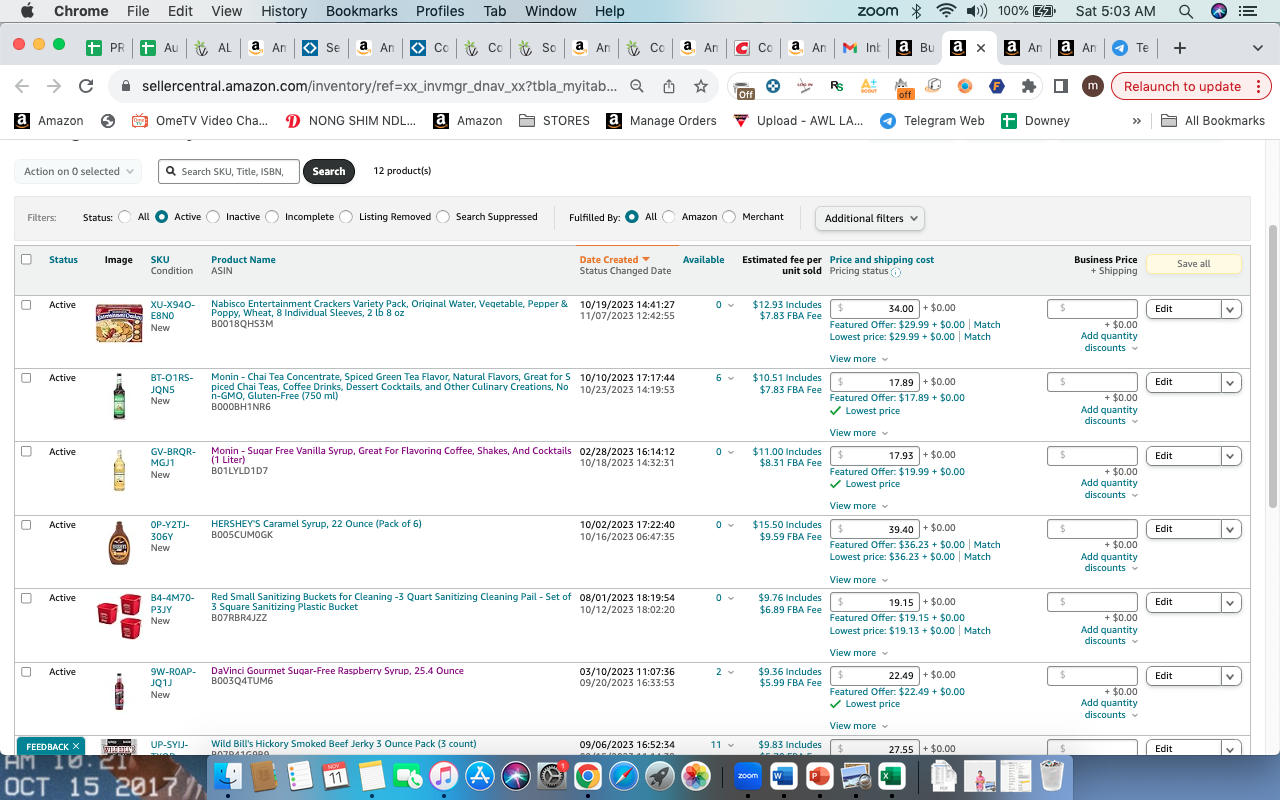The height and width of the screenshot is (800, 1280).
Task: Check the Nabisco Entertainment Crackers row checkbox
Action: [x=26, y=305]
